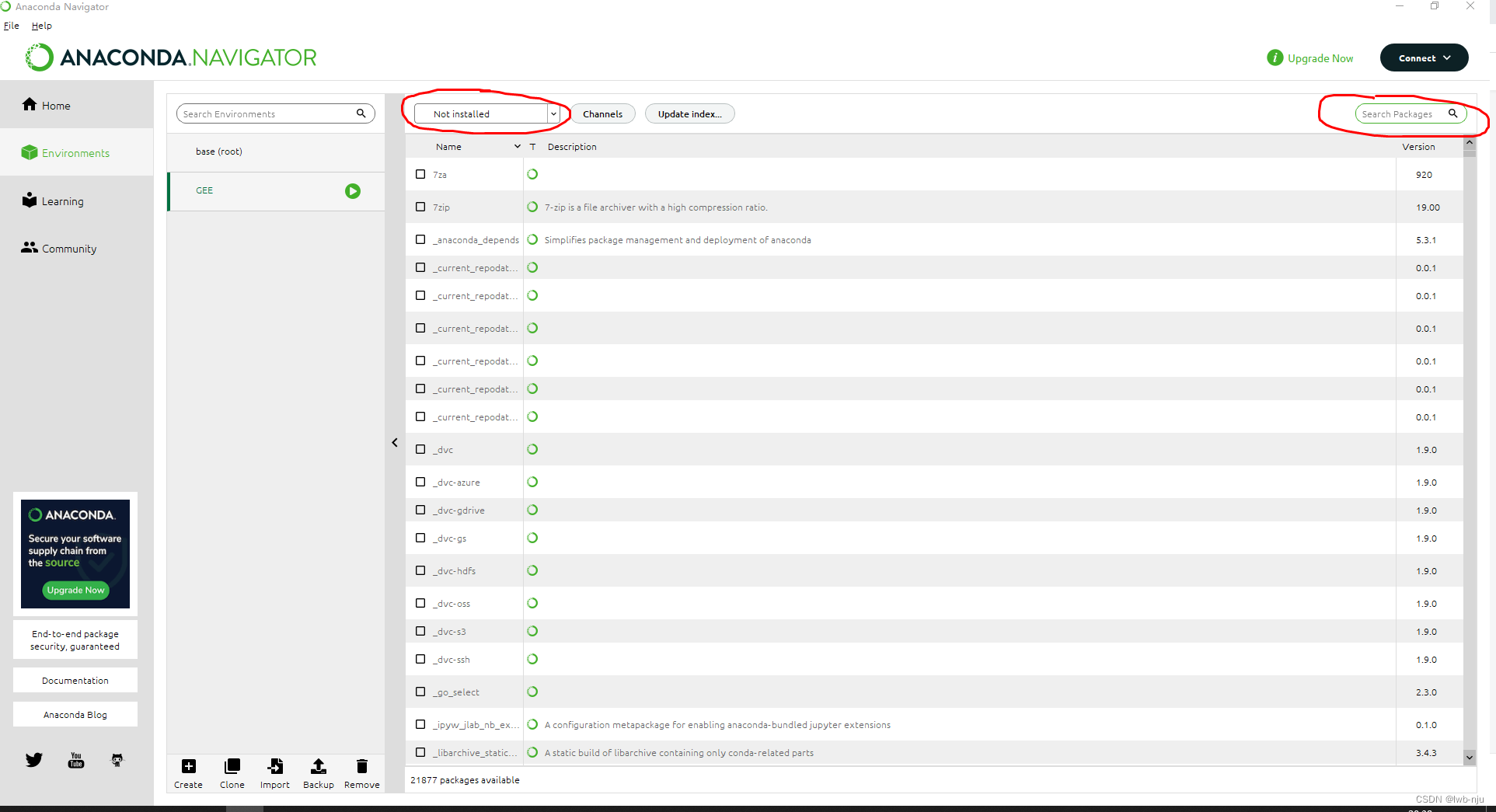Check the _go_select package checkbox
Image resolution: width=1496 pixels, height=812 pixels.
(x=420, y=692)
